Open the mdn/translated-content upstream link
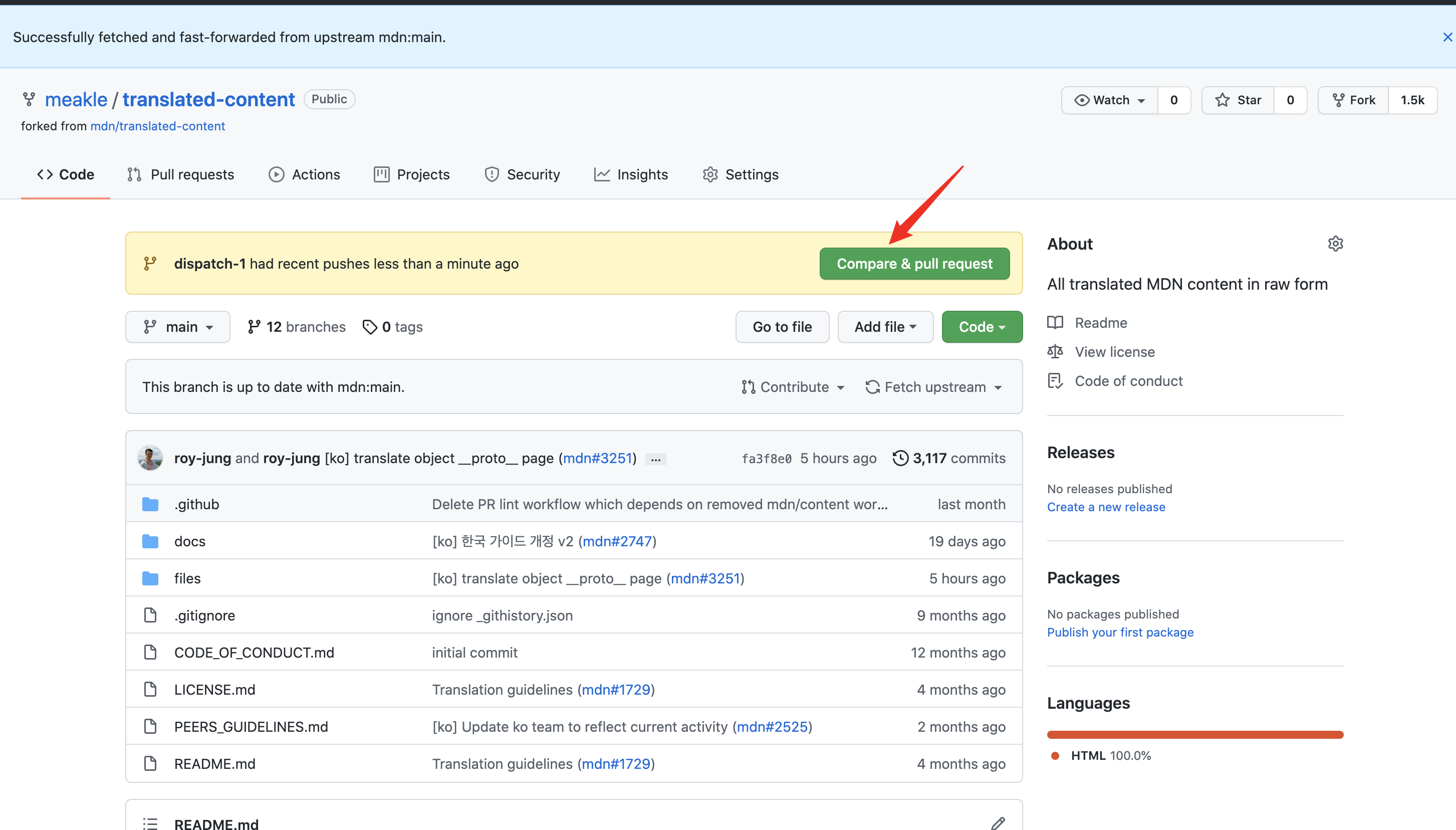The width and height of the screenshot is (1456, 830). click(157, 126)
